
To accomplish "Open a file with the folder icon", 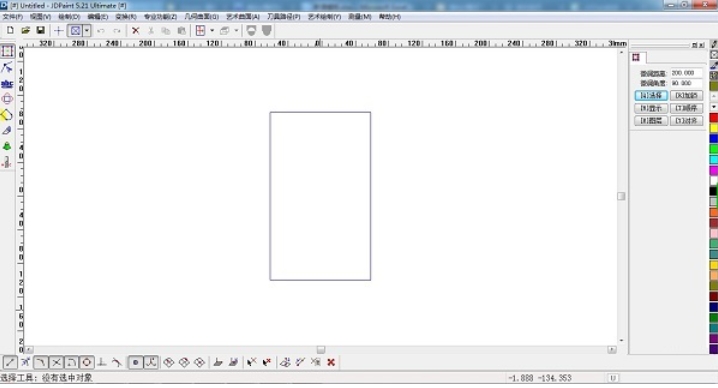I will click(25, 30).
